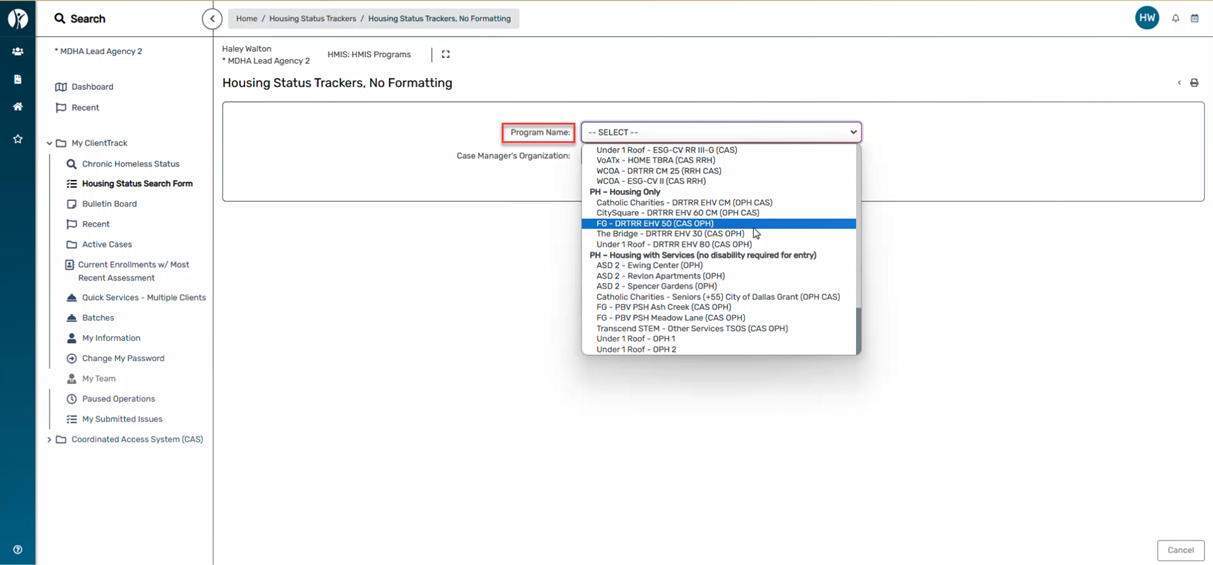Image resolution: width=1213 pixels, height=565 pixels.
Task: Collapse the My ClientTrack folder
Action: [x=49, y=143]
